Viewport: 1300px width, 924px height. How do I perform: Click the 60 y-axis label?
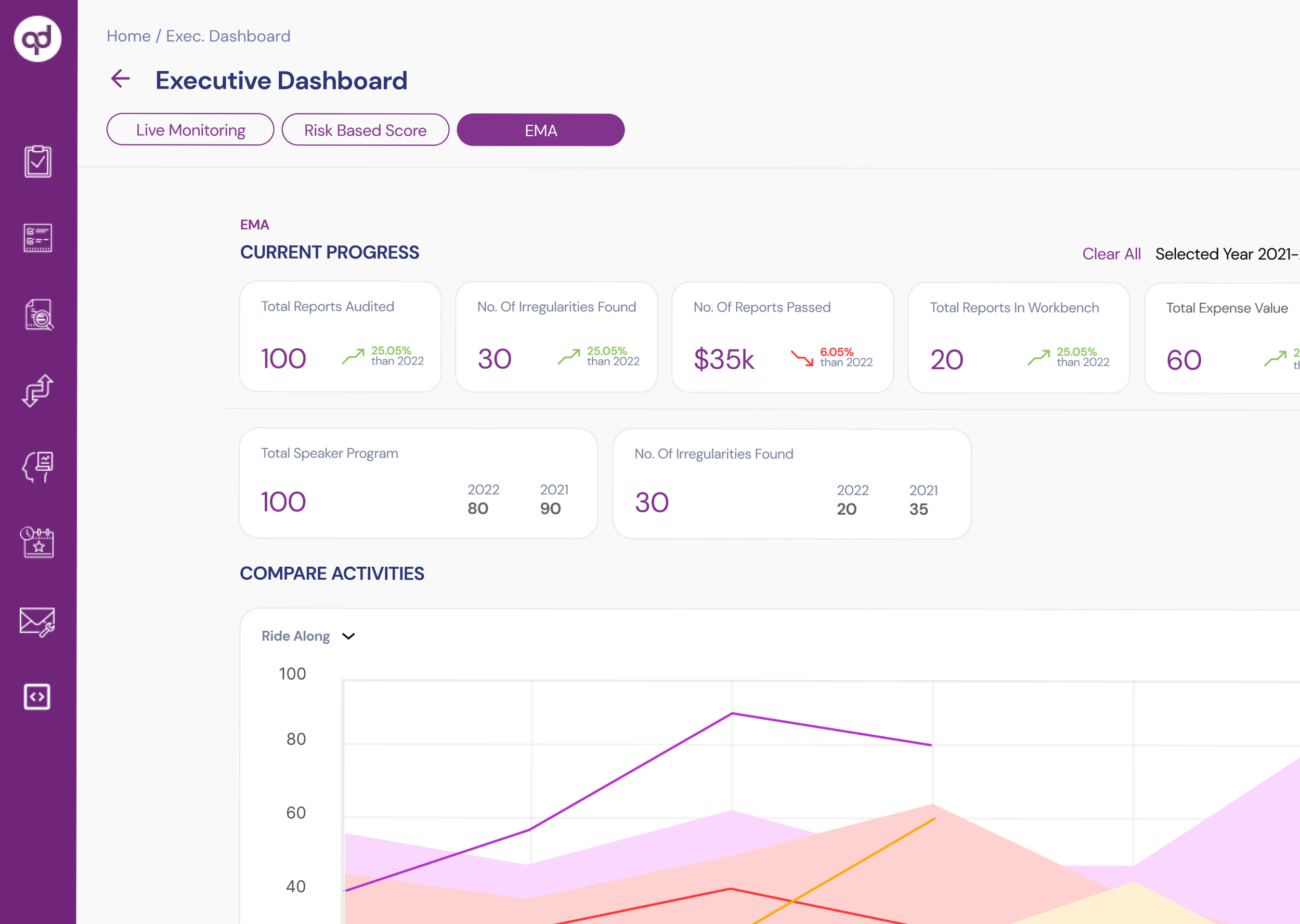pos(296,813)
